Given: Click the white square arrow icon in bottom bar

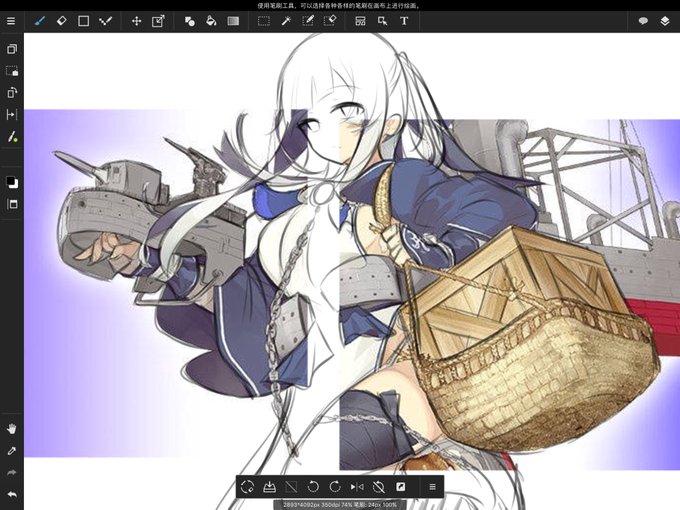Looking at the screenshot, I should [401, 487].
